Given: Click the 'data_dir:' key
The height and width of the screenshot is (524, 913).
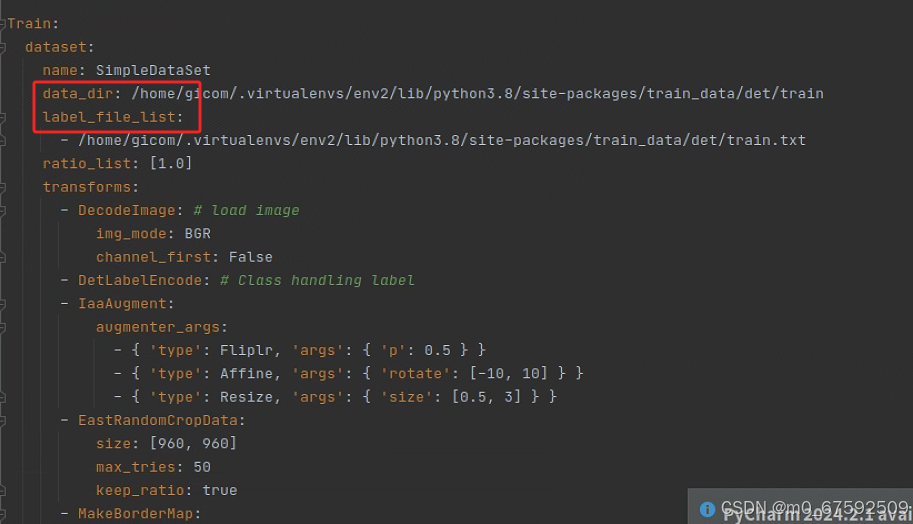Looking at the screenshot, I should point(82,94).
